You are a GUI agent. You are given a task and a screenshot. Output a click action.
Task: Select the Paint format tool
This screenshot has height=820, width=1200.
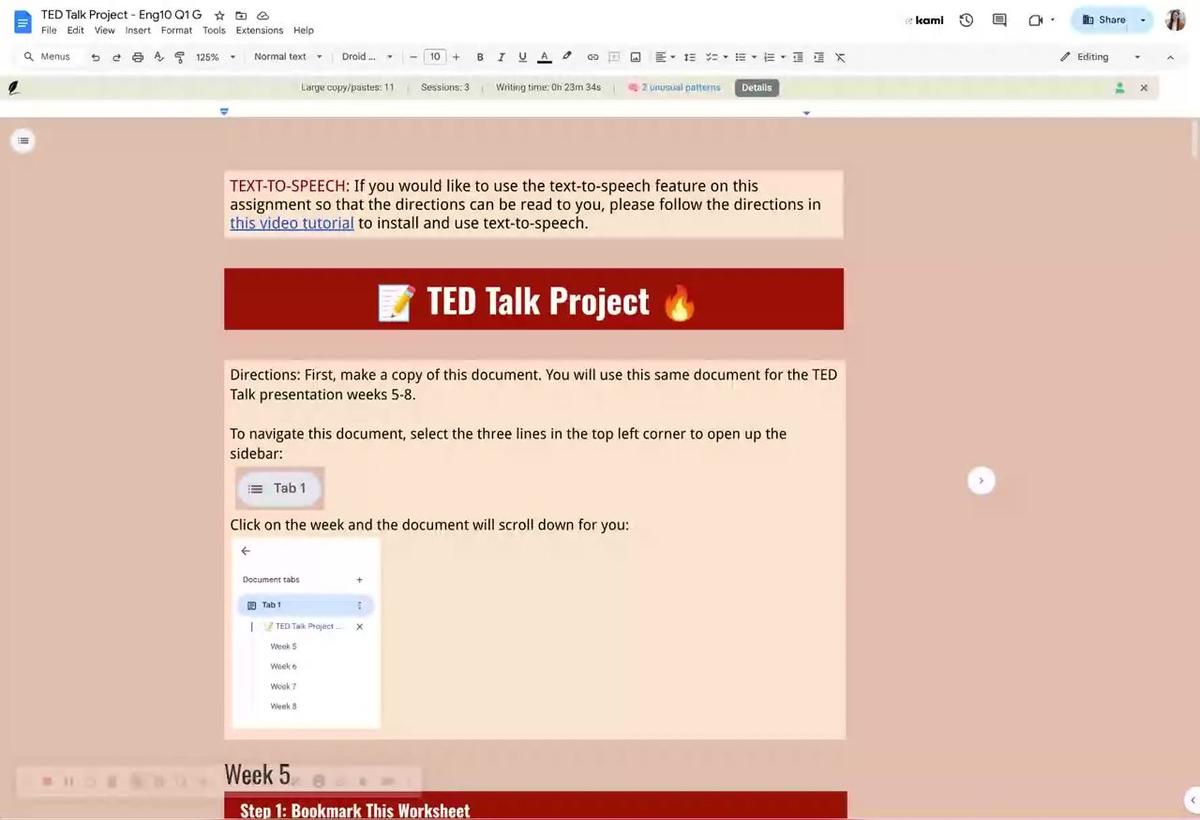point(179,57)
